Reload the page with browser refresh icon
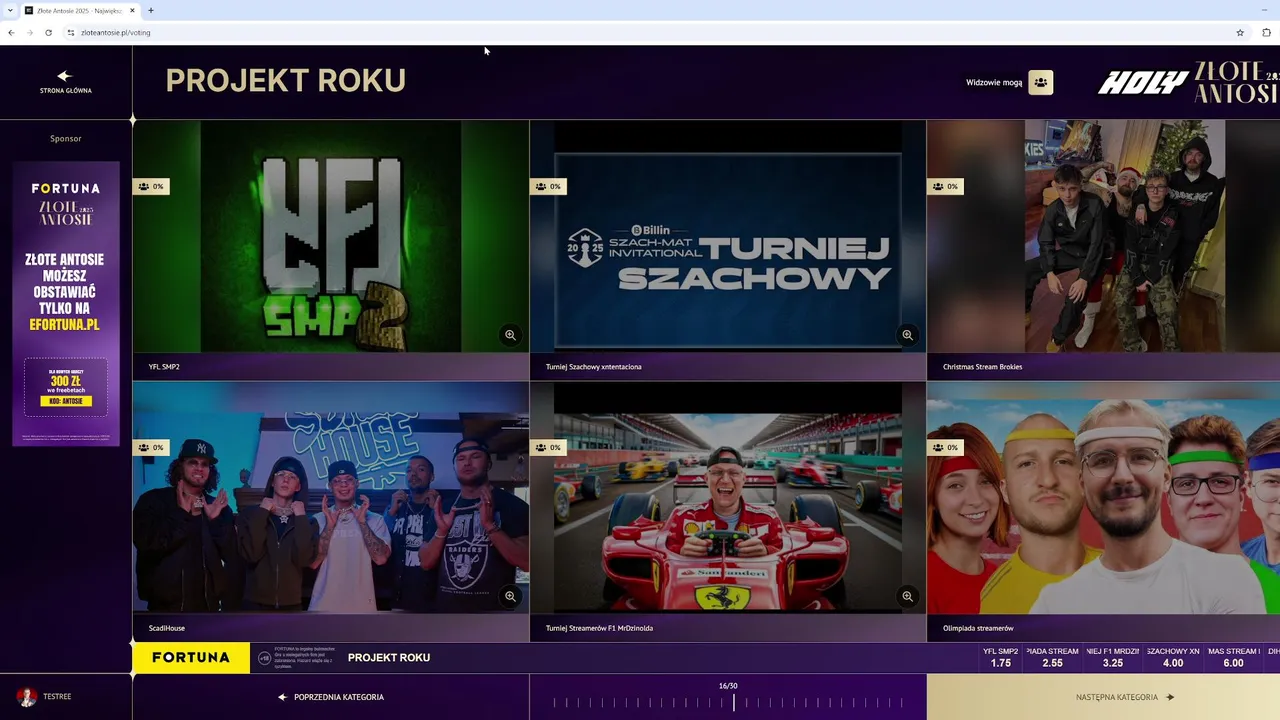 (48, 32)
